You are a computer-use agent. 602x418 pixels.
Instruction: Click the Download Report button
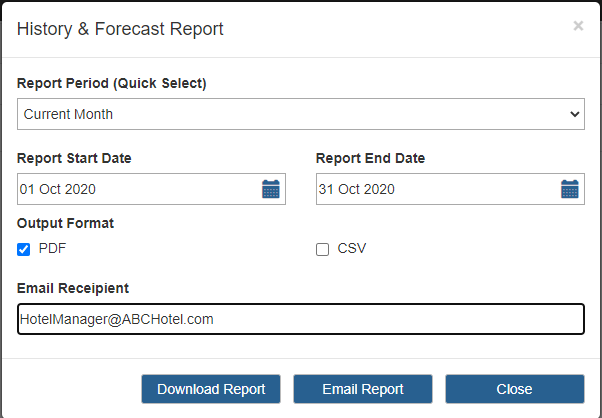tap(211, 389)
